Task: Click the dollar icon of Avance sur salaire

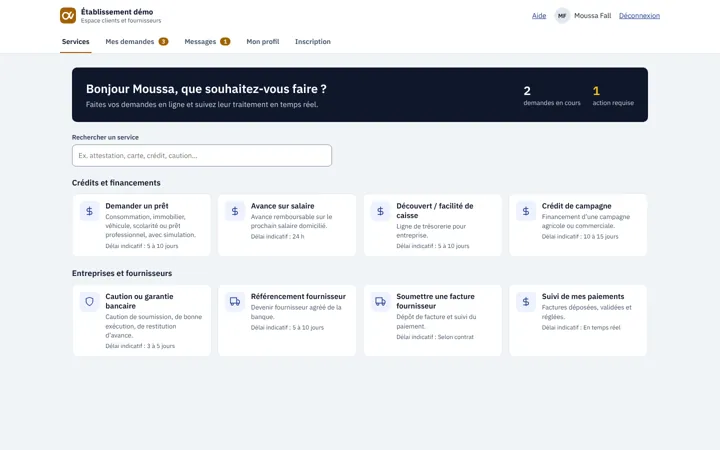Action: 235,211
